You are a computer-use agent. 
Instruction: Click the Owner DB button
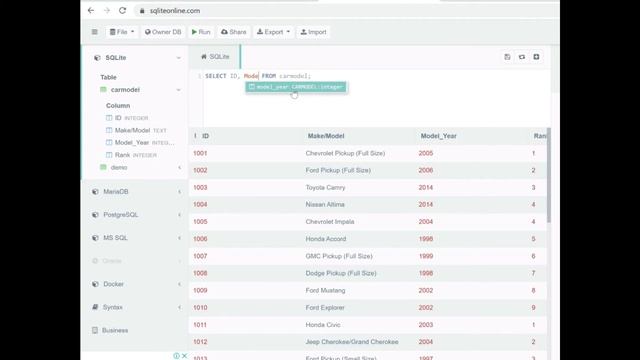[x=163, y=32]
